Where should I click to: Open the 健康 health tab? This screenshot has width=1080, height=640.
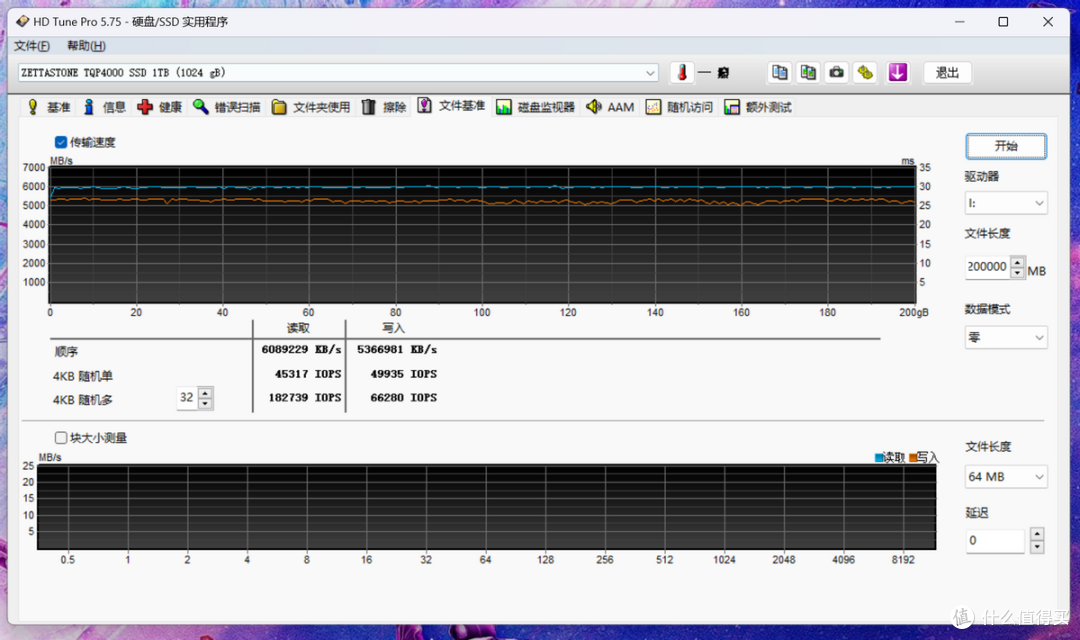(x=160, y=107)
